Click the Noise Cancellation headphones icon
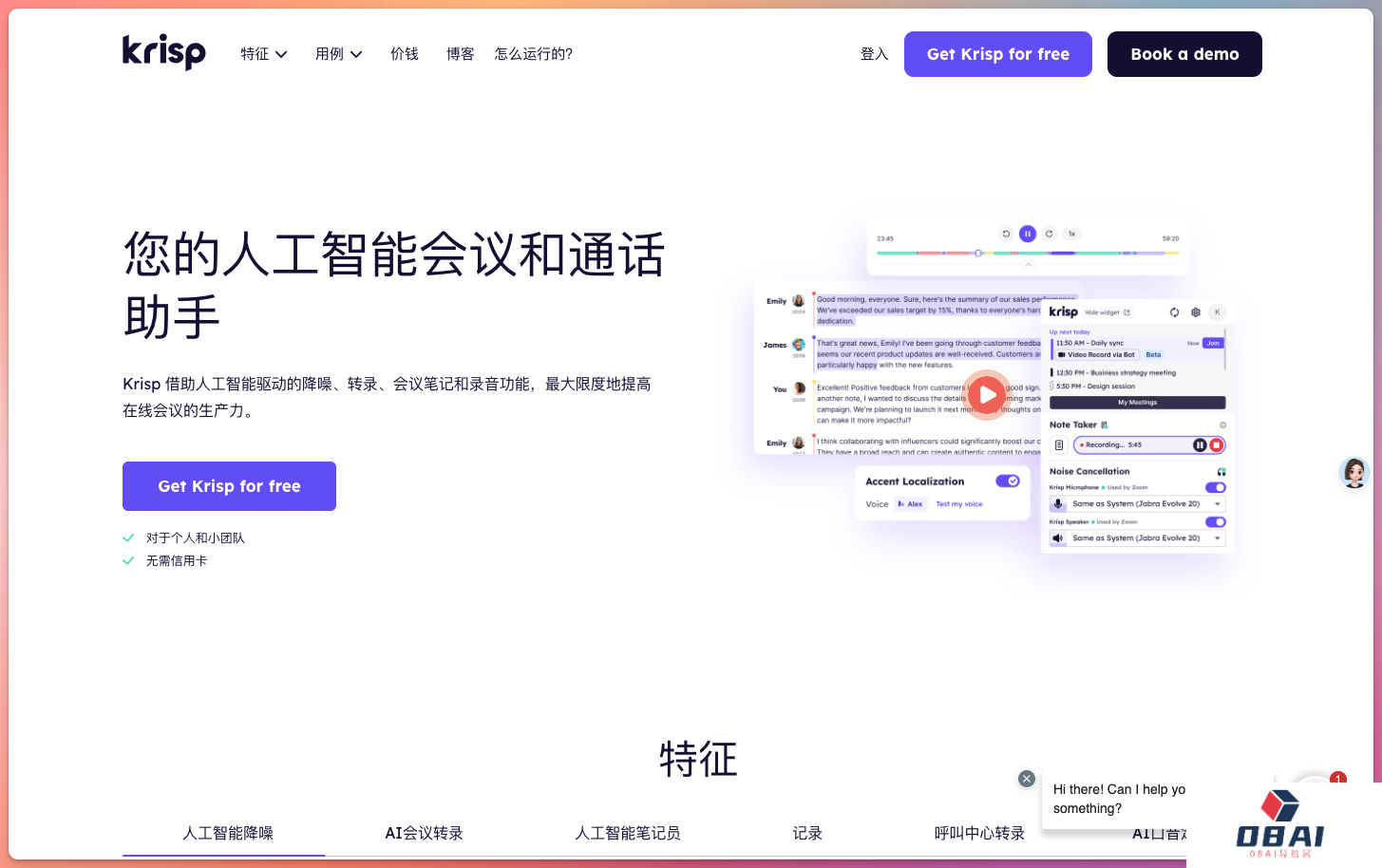Viewport: 1382px width, 868px height. [x=1221, y=472]
